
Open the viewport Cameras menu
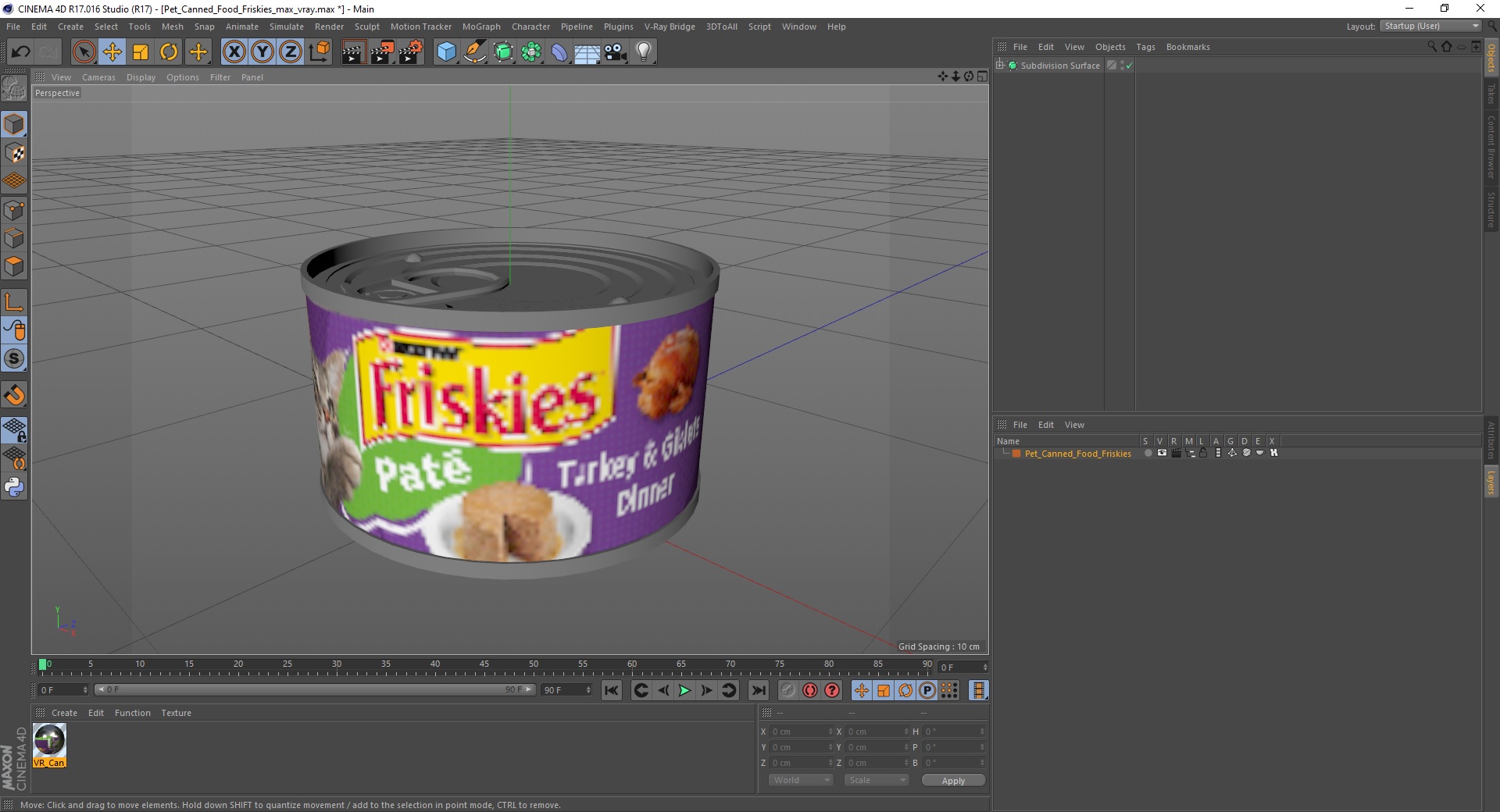pos(98,77)
